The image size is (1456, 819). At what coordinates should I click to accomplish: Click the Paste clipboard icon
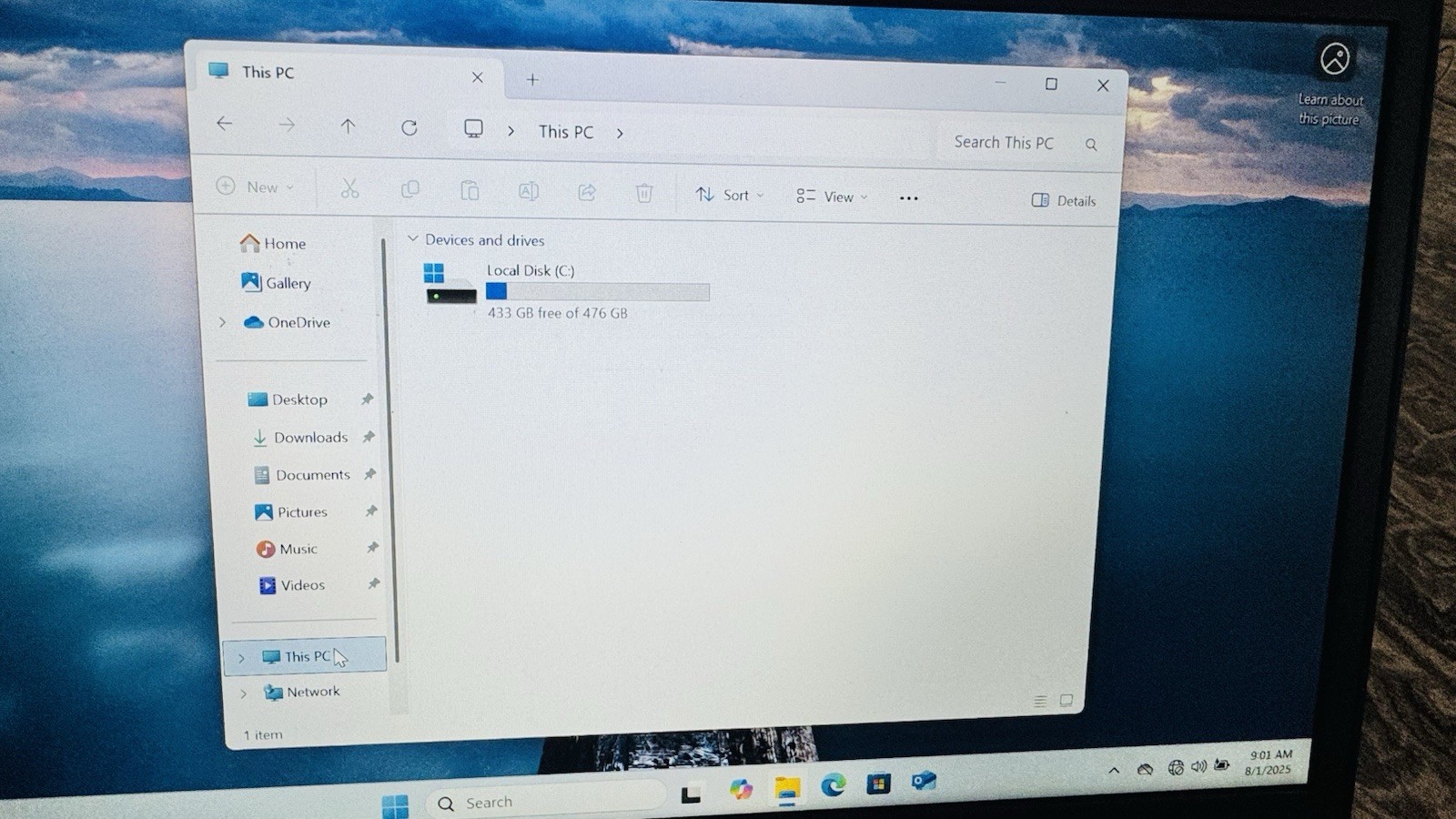[470, 190]
